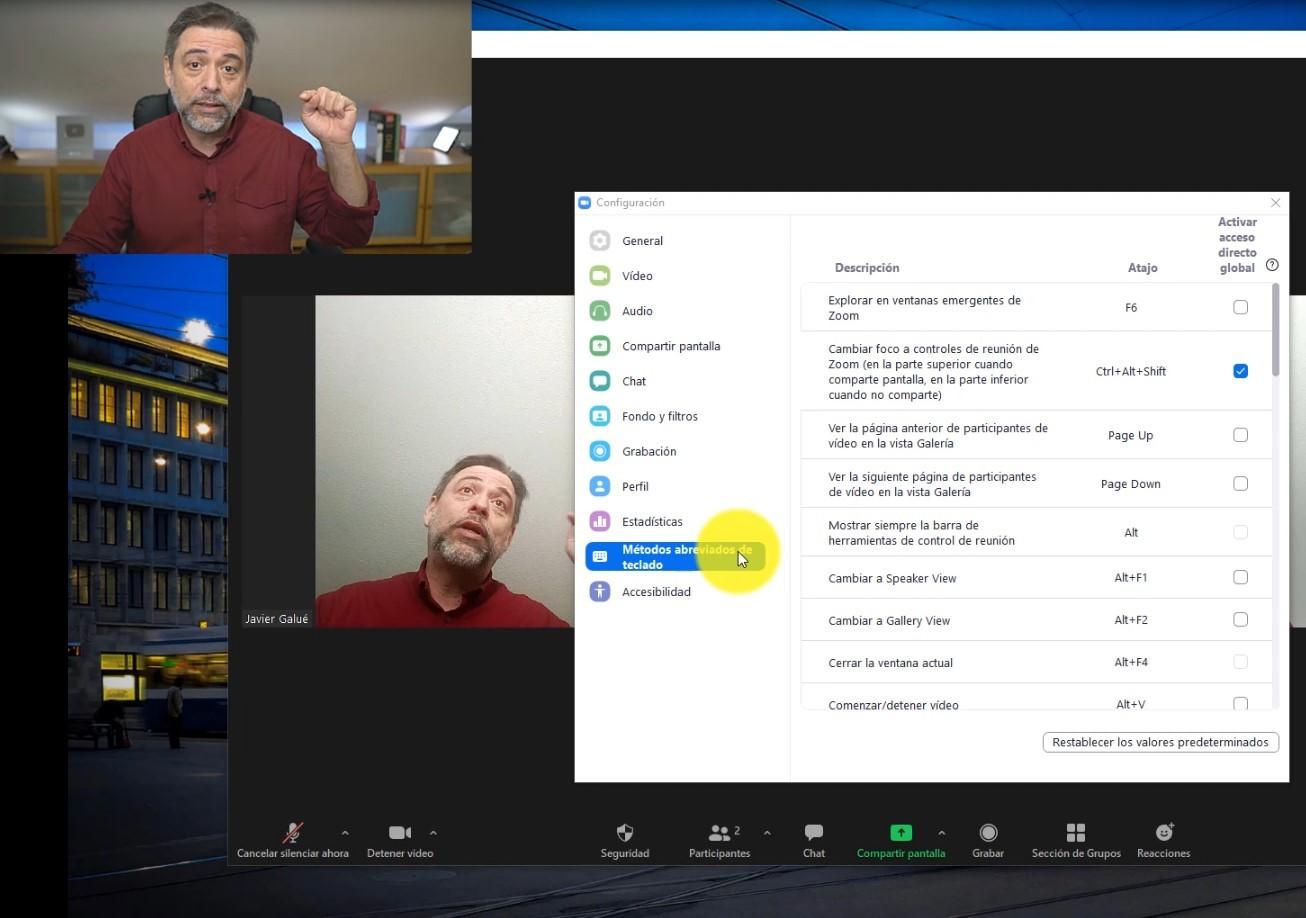Expand video options arrow beside Detener vídeo
Screen dimensions: 1306x918
click(433, 832)
